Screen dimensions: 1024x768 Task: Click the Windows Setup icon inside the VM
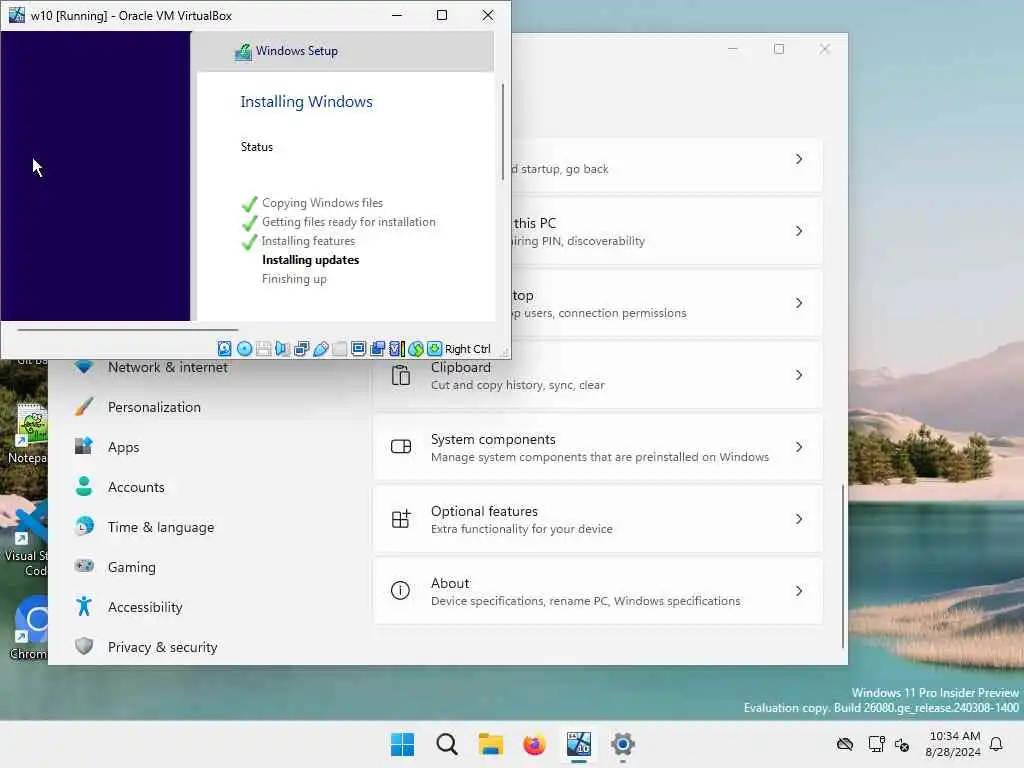243,52
